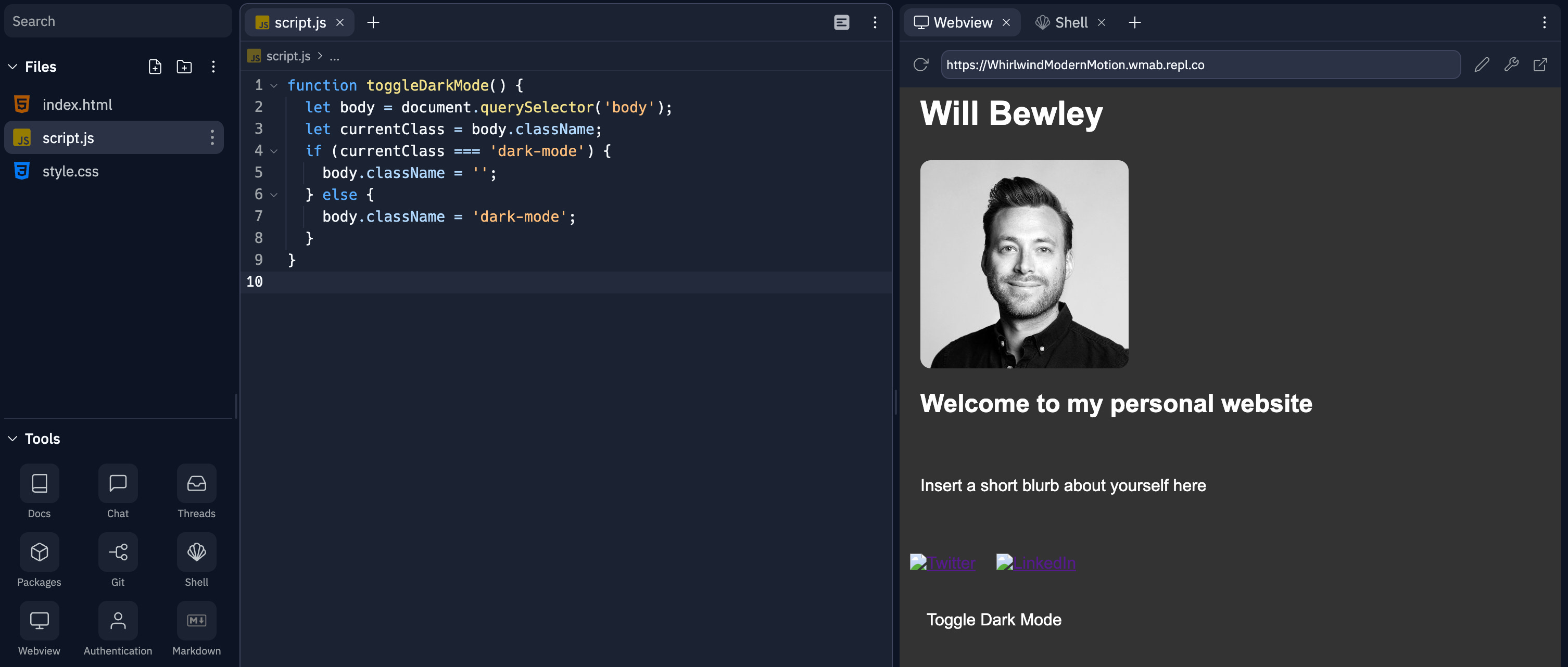Open the script.js row three-dot menu
The image size is (1568, 667).
point(212,137)
